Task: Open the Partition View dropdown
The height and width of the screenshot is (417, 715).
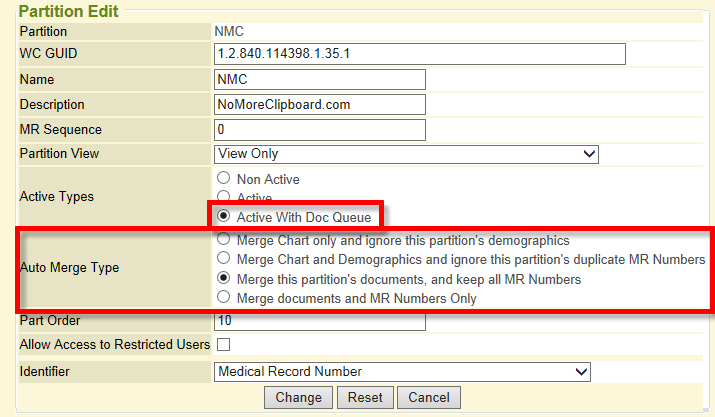Action: click(406, 154)
